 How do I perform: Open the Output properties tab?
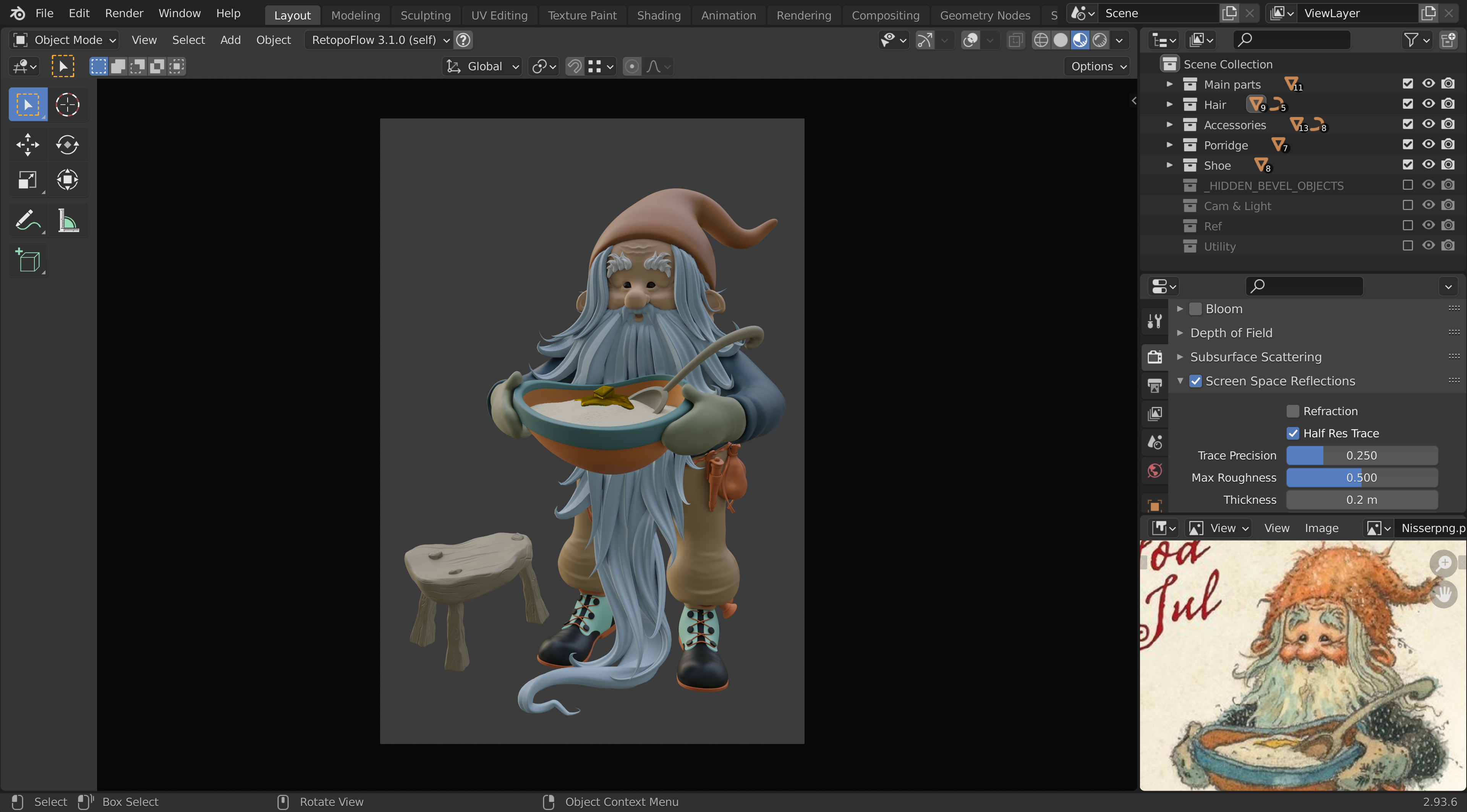(1155, 385)
